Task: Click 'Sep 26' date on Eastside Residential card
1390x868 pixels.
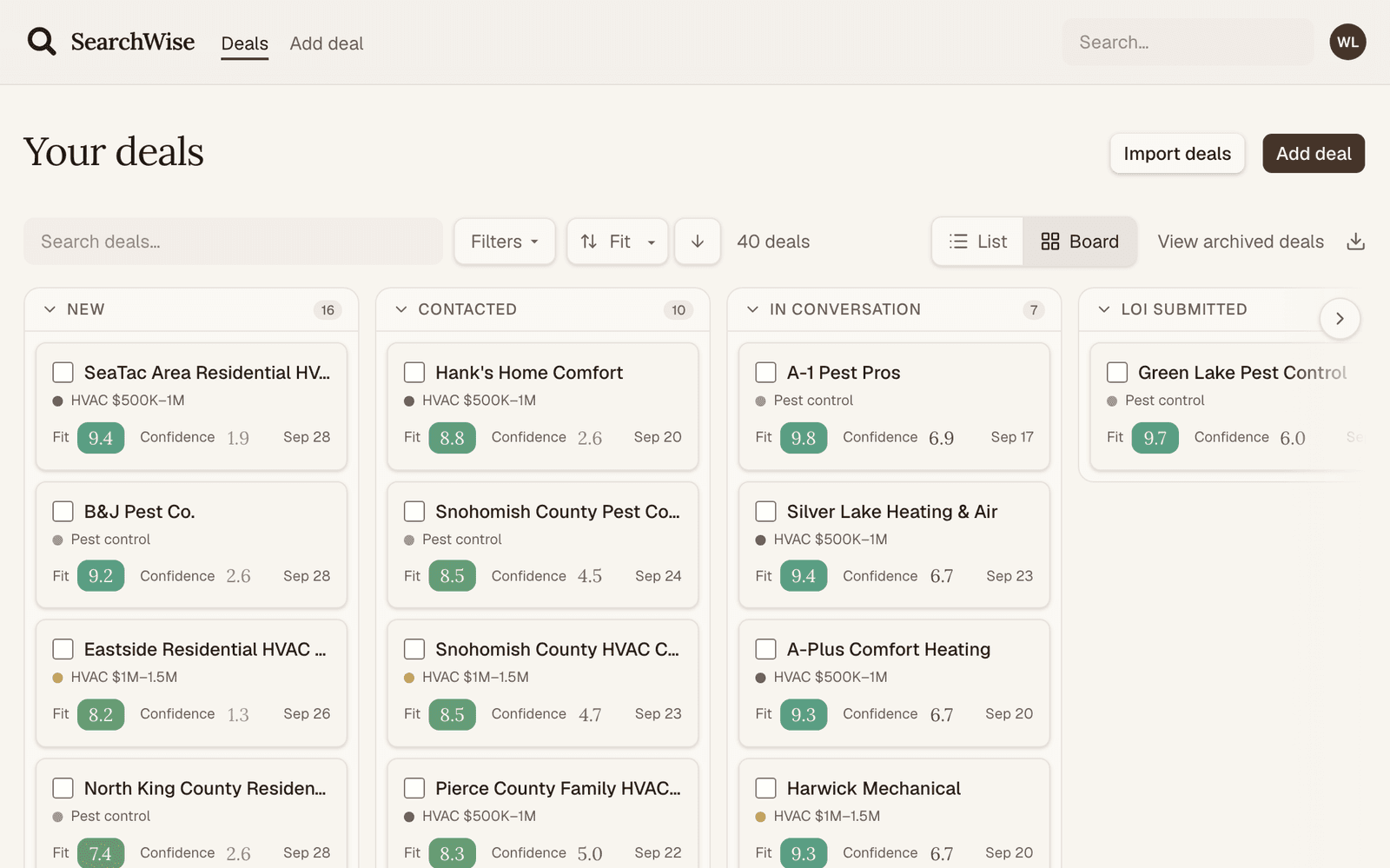Action: click(307, 713)
